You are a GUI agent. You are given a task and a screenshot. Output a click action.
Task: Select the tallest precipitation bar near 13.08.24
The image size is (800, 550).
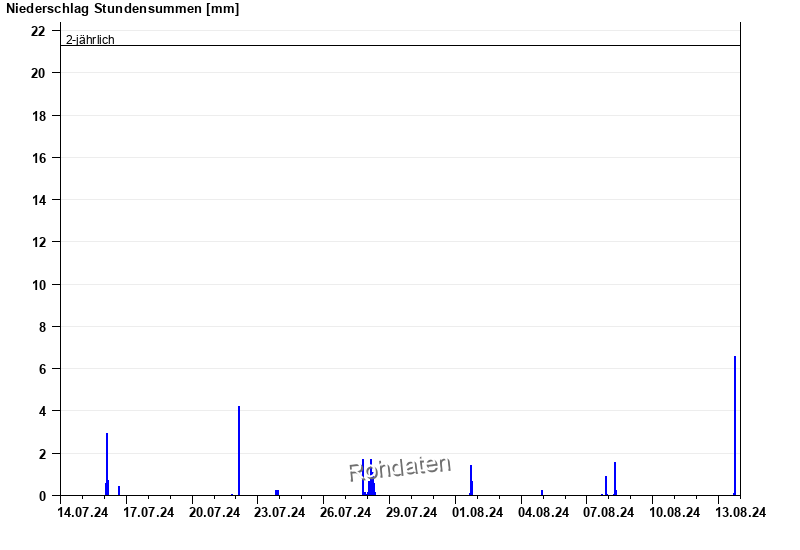735,425
